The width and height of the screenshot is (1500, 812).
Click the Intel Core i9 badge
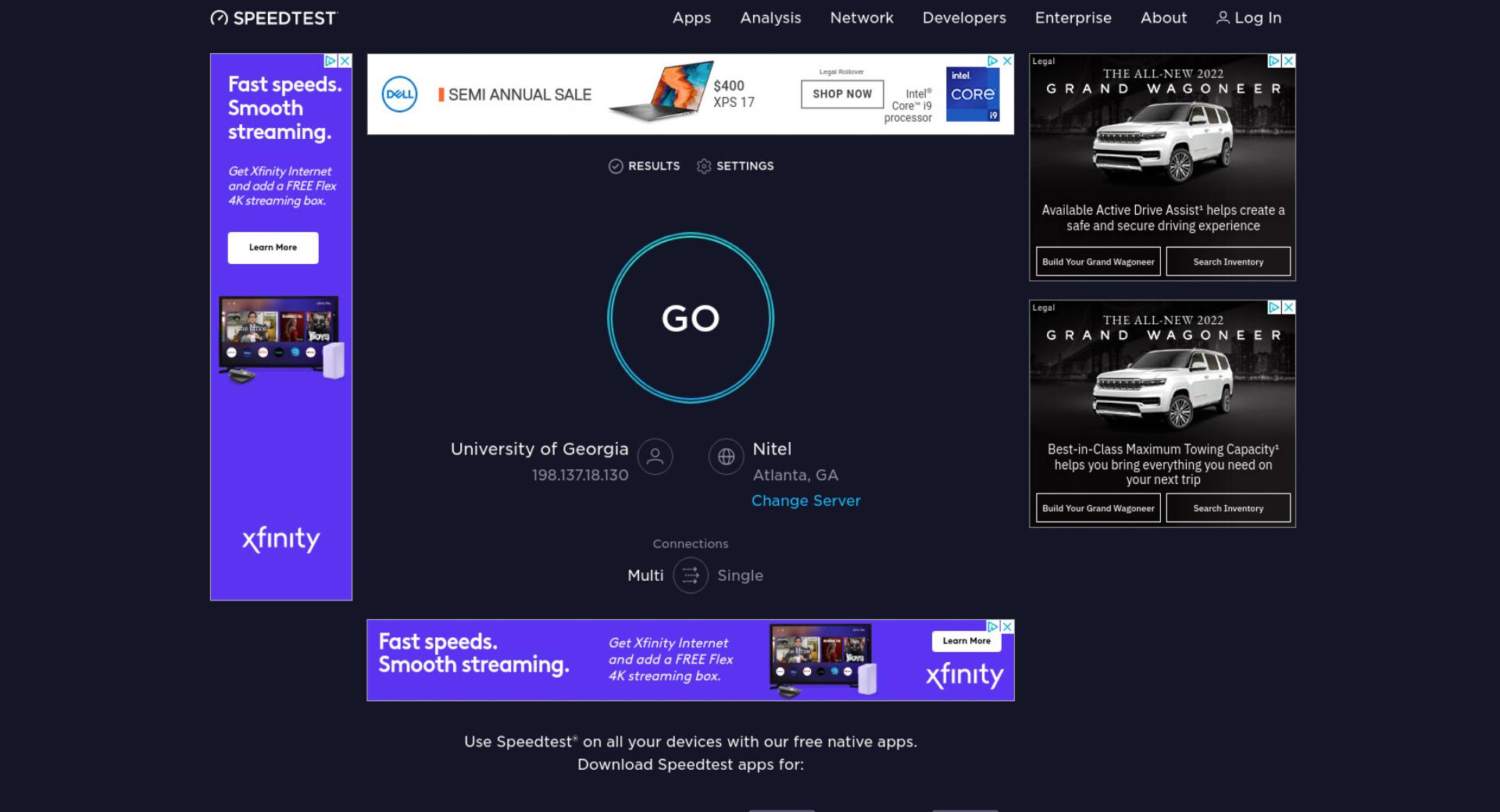[x=973, y=94]
